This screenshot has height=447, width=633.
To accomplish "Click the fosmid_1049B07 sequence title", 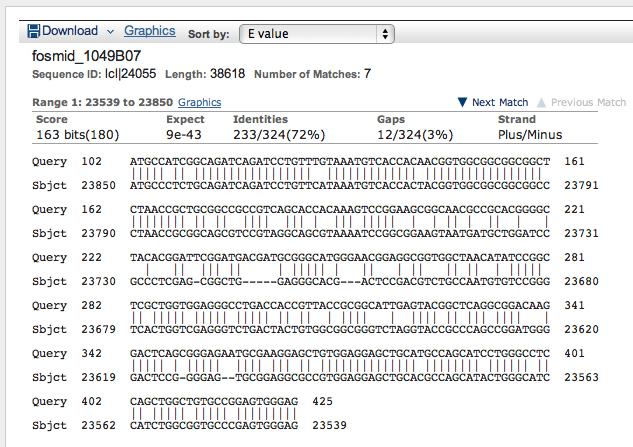I will (x=86, y=56).
